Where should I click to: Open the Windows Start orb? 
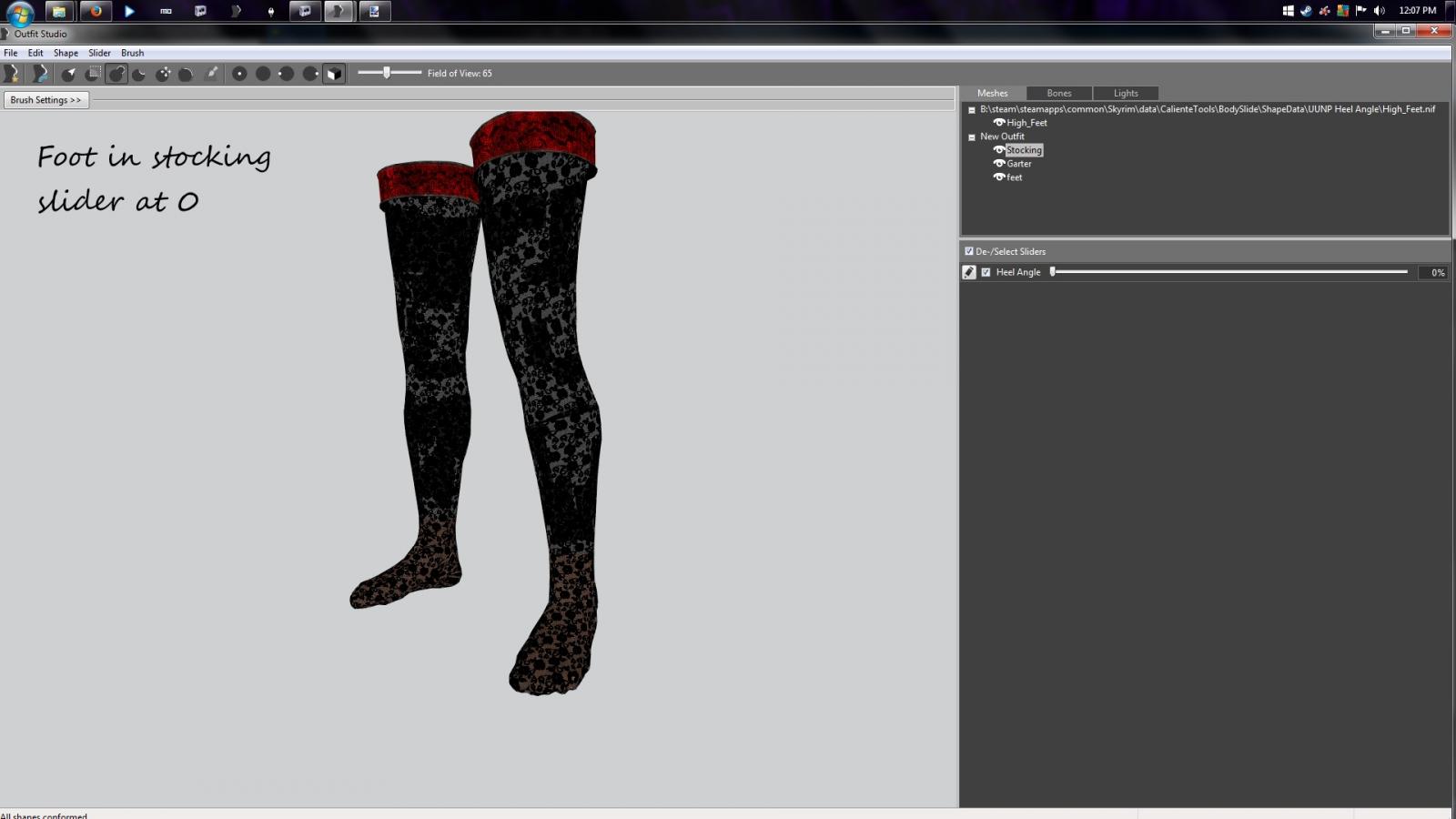20,13
